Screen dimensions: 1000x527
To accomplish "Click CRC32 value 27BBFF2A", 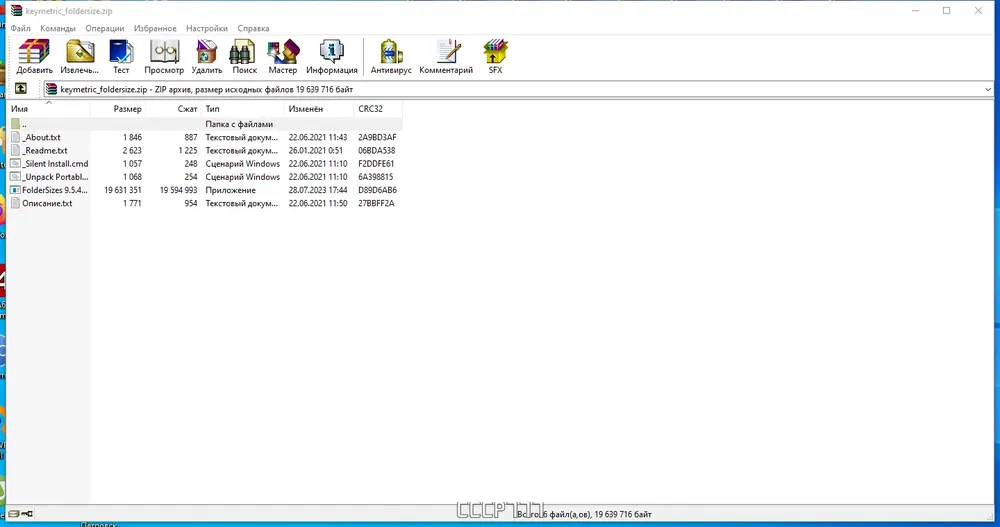I will pos(376,203).
